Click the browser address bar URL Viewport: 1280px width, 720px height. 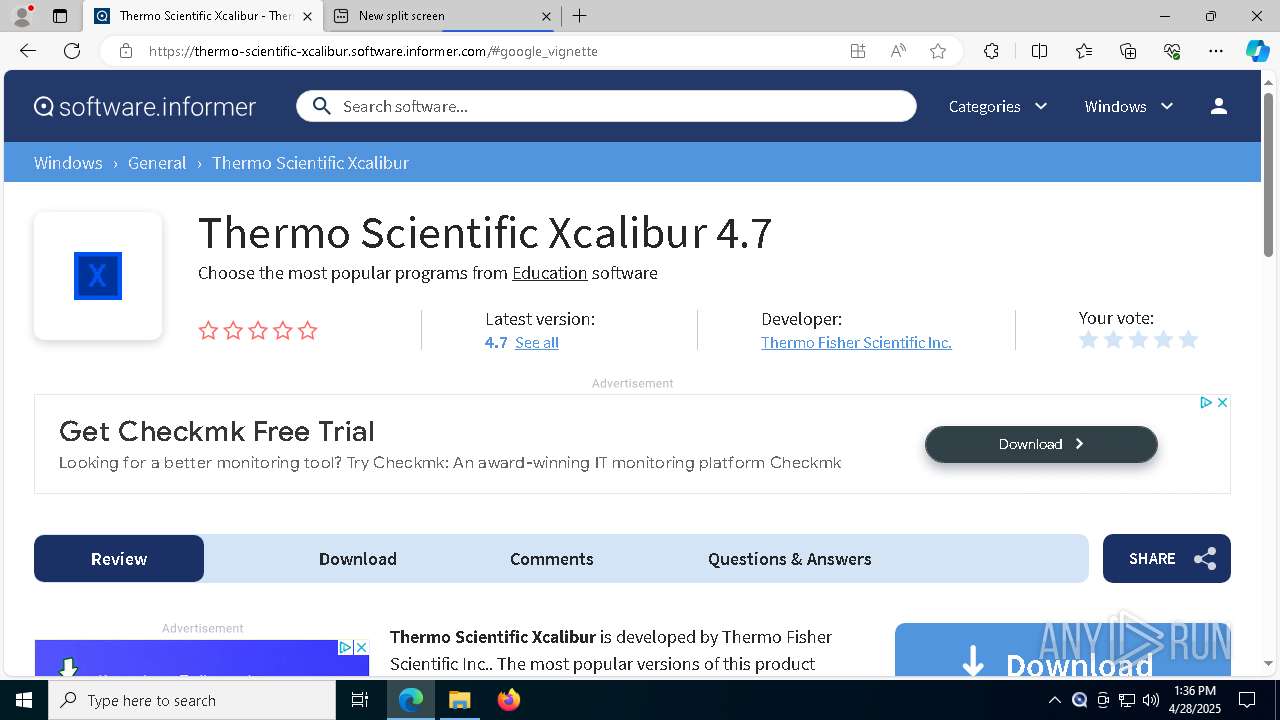click(x=373, y=51)
